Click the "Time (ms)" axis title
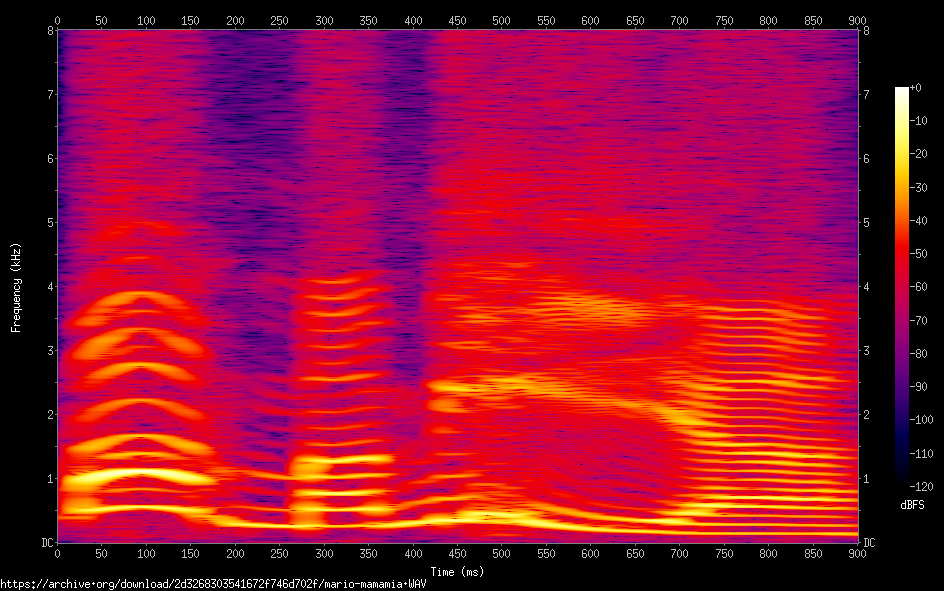944x591 pixels. pos(457,571)
